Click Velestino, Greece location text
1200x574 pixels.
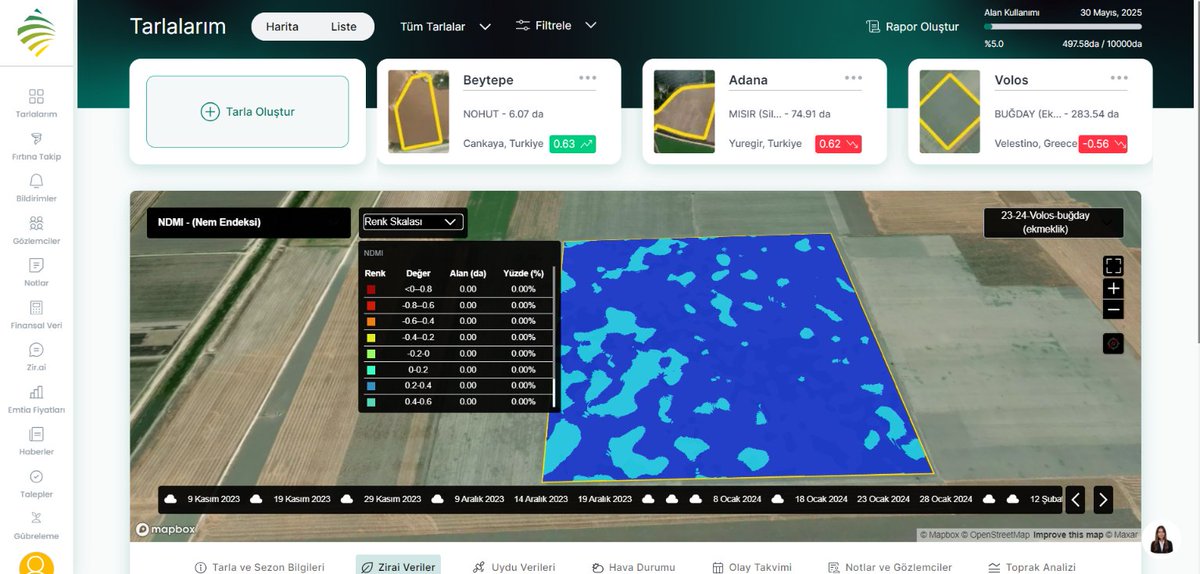coord(1036,144)
